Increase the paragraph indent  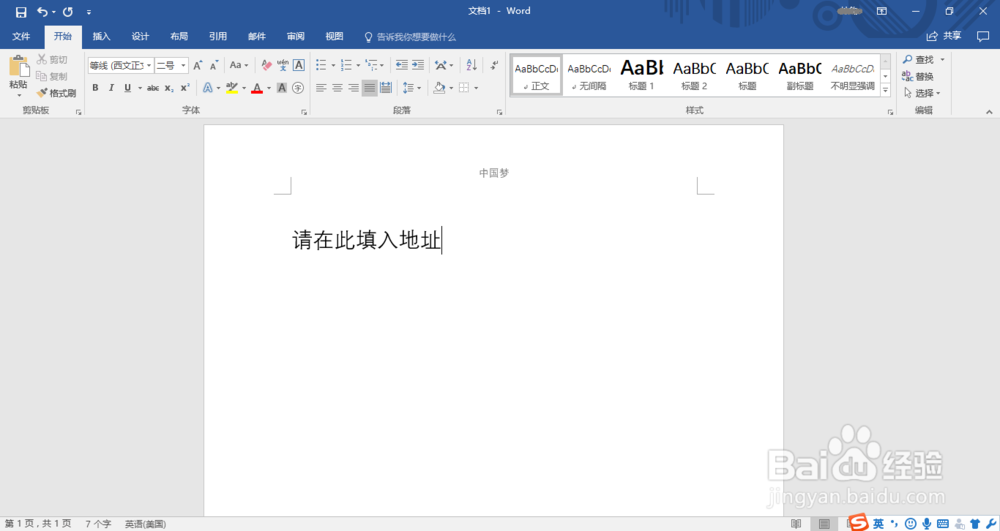click(418, 65)
